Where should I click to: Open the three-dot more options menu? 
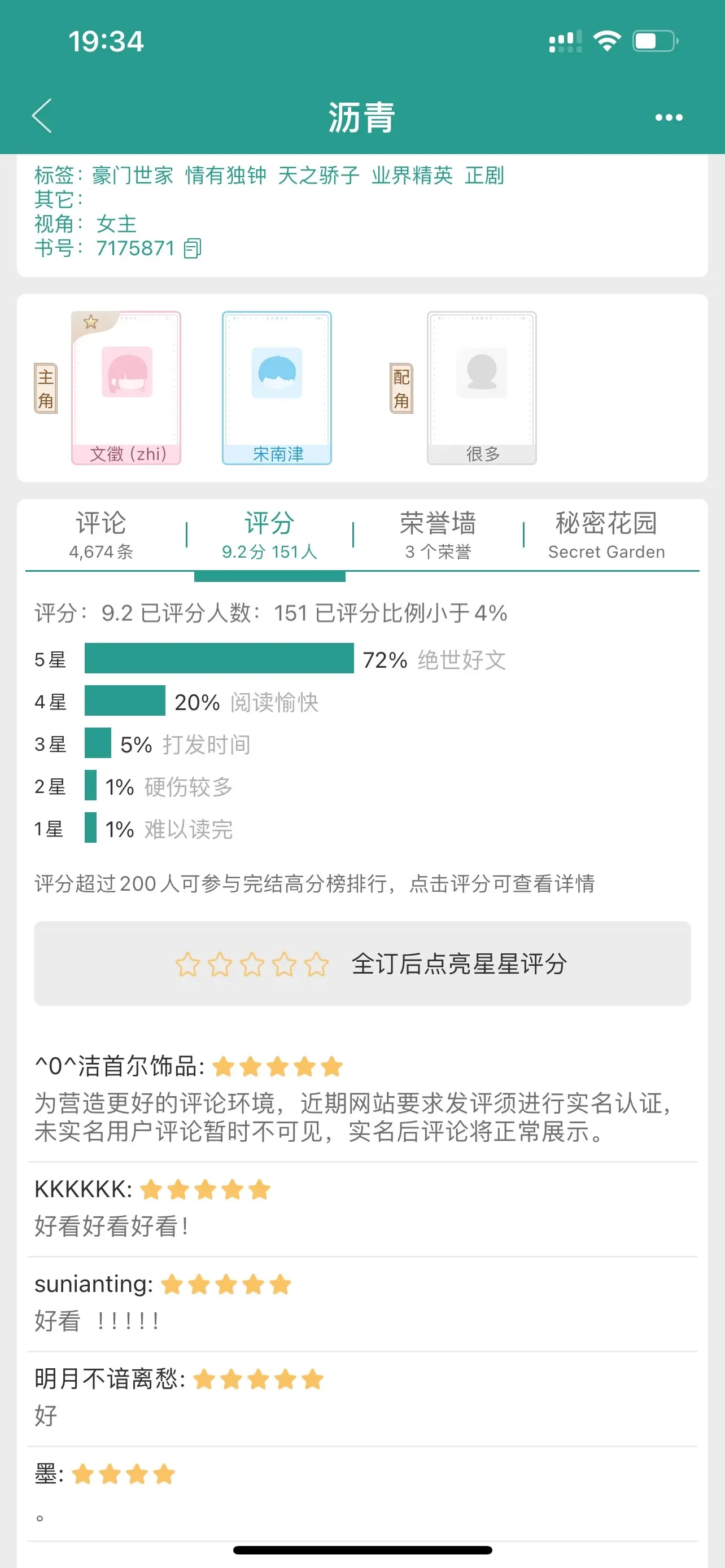669,117
